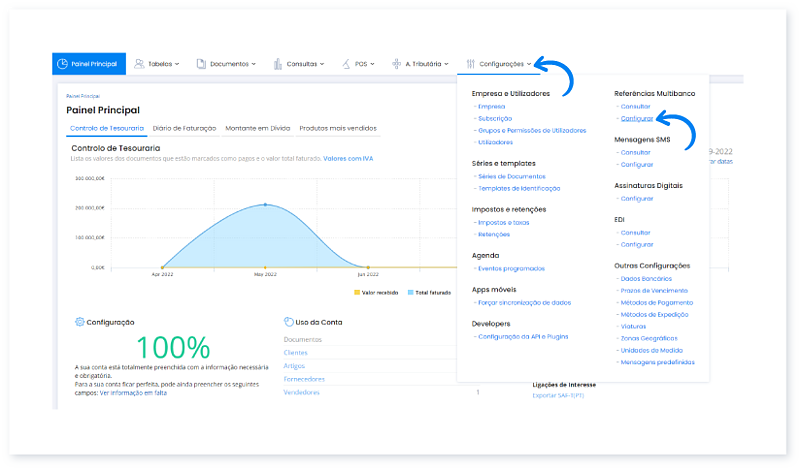Toggle Valor recebido legend swatch
The image size is (800, 469).
point(357,292)
